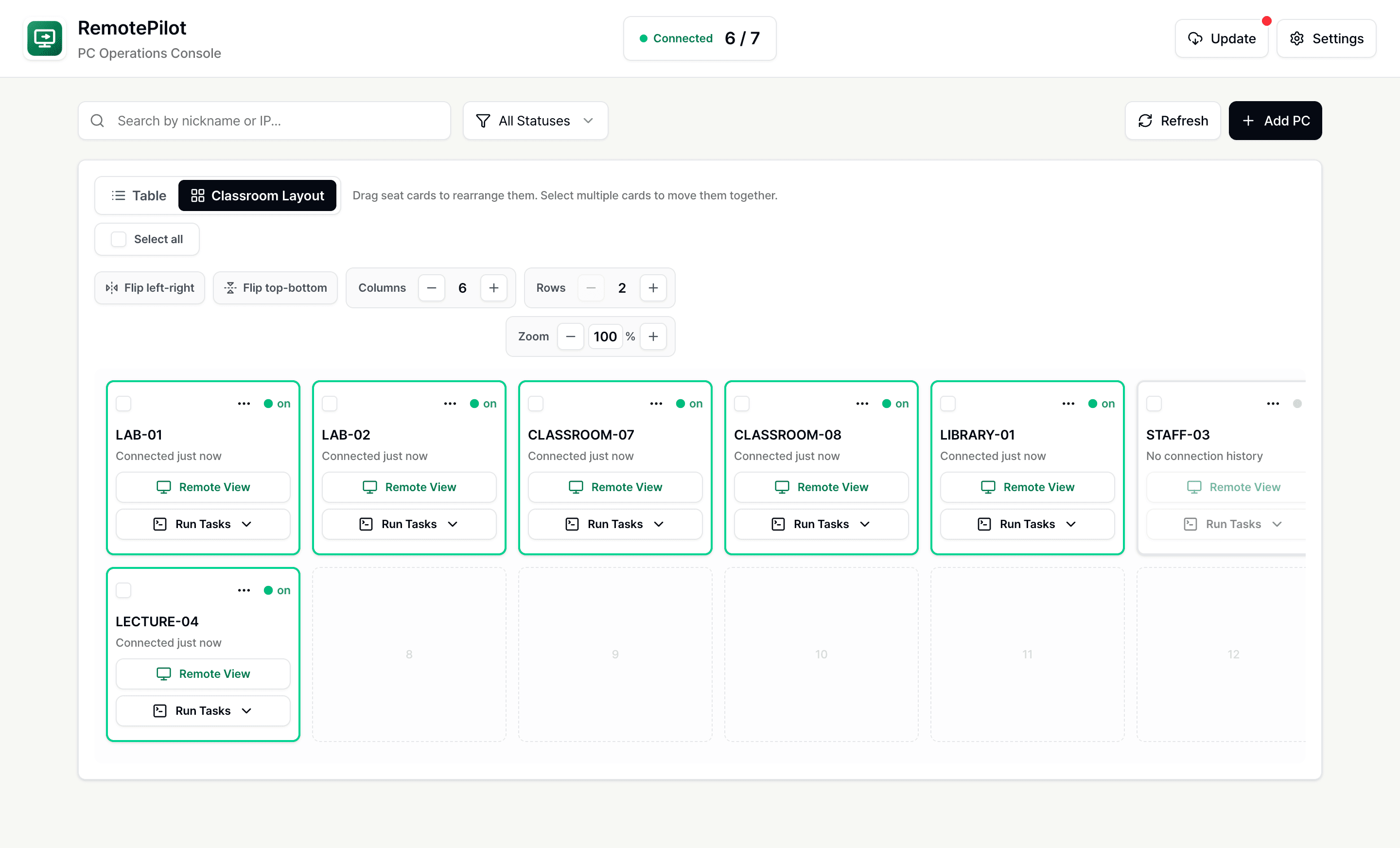Click the LECTURE-04 card title

coord(157,622)
